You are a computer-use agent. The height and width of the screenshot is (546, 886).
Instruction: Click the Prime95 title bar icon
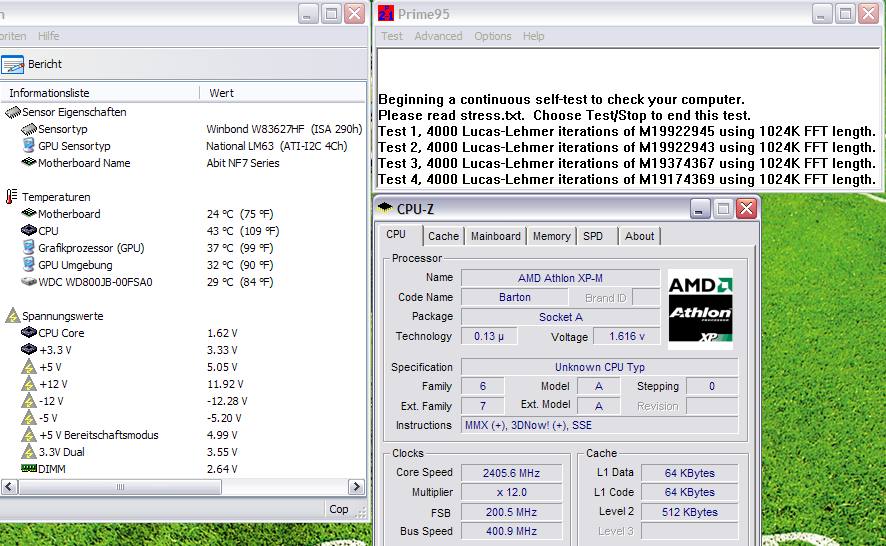[386, 13]
